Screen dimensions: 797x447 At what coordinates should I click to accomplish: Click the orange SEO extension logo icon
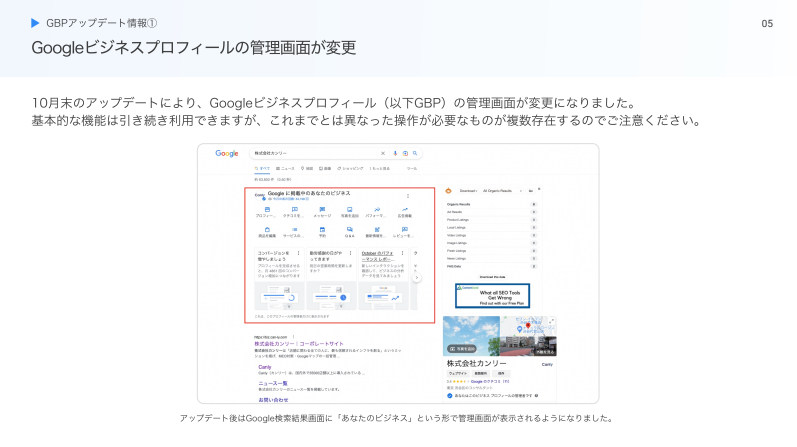coord(448,191)
